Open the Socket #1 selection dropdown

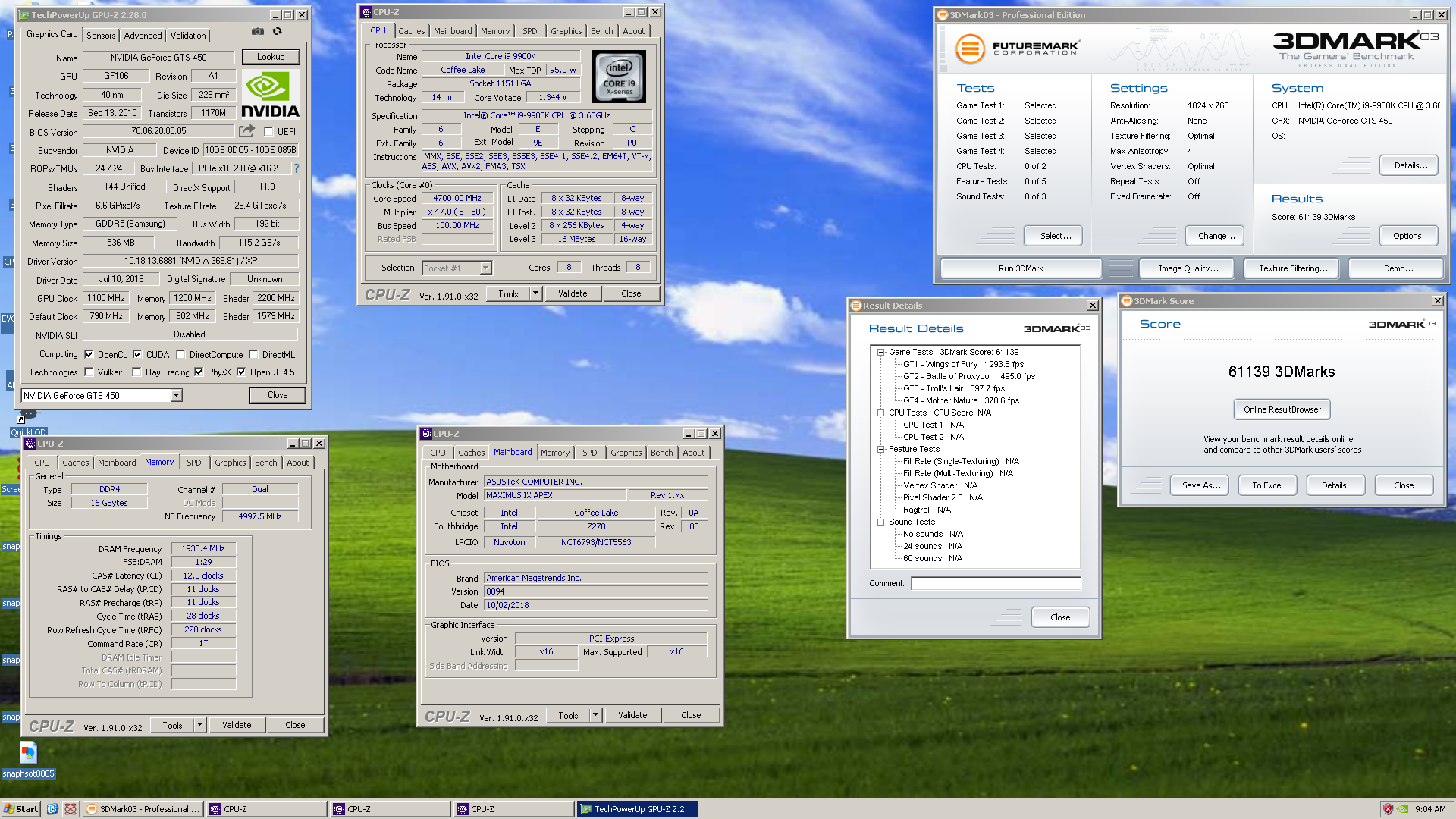(486, 268)
